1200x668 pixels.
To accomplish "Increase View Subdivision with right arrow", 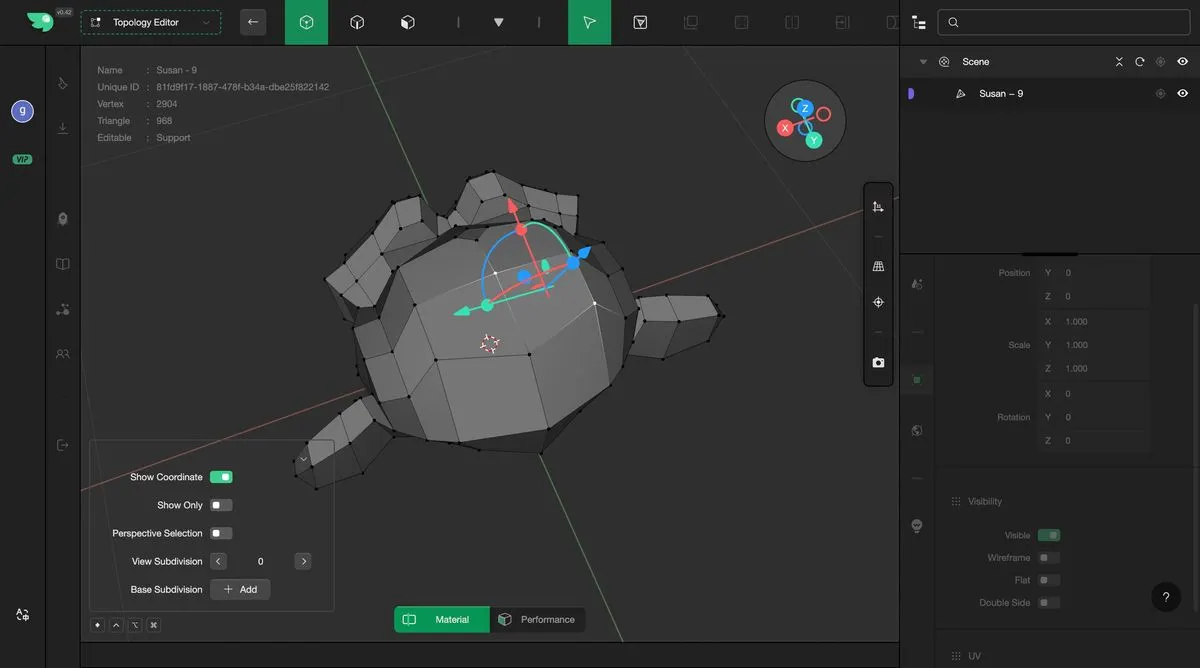I will 303,561.
